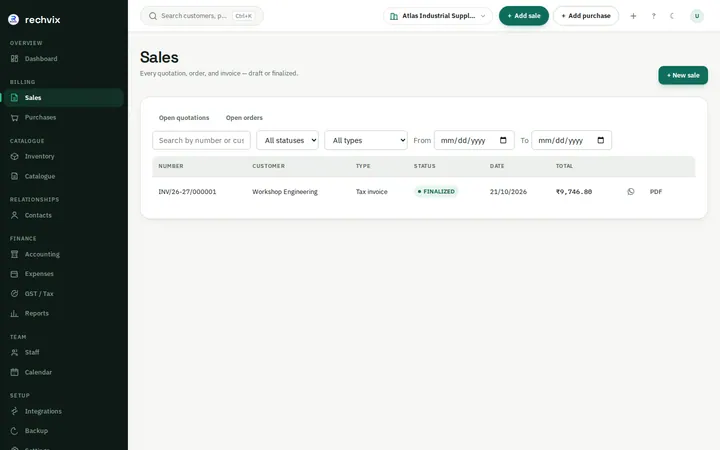Click the FINALIZED status badge
Screen dimensions: 720x450
pos(436,191)
